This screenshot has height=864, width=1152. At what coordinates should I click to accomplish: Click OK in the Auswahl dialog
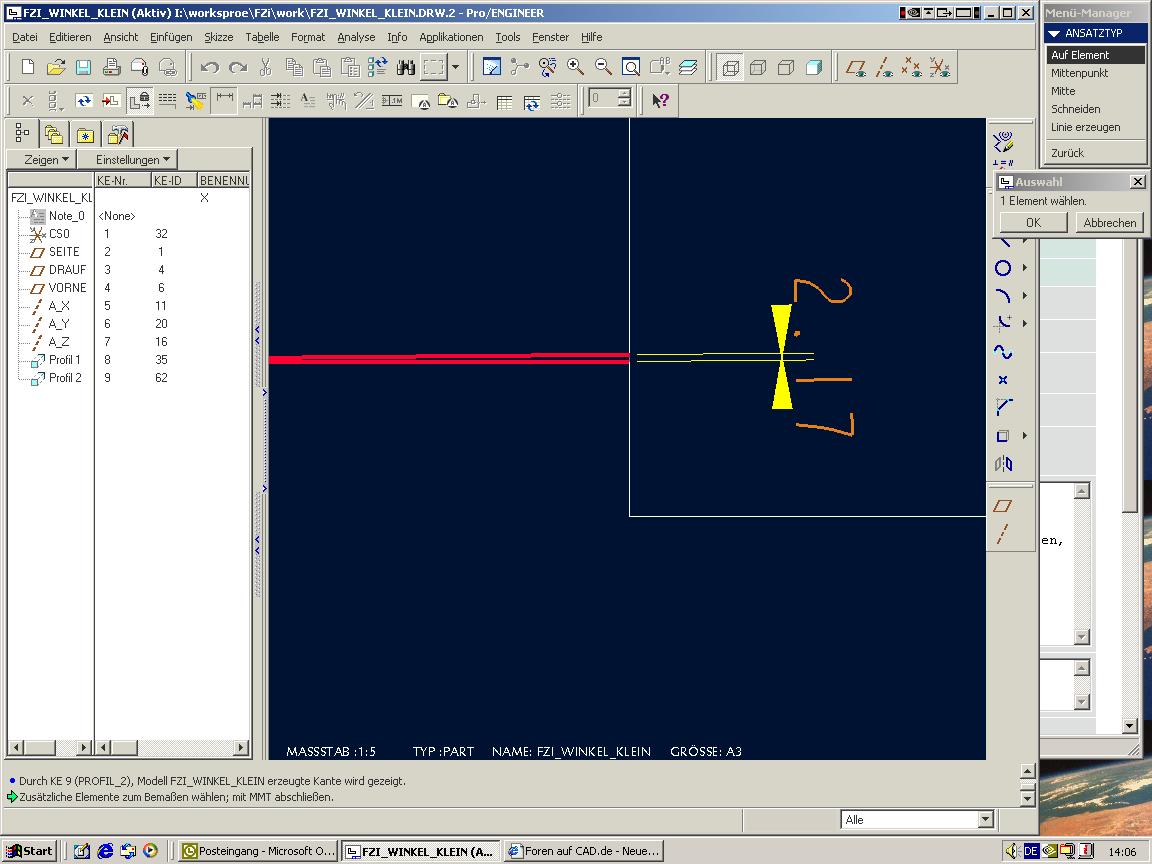1033,223
